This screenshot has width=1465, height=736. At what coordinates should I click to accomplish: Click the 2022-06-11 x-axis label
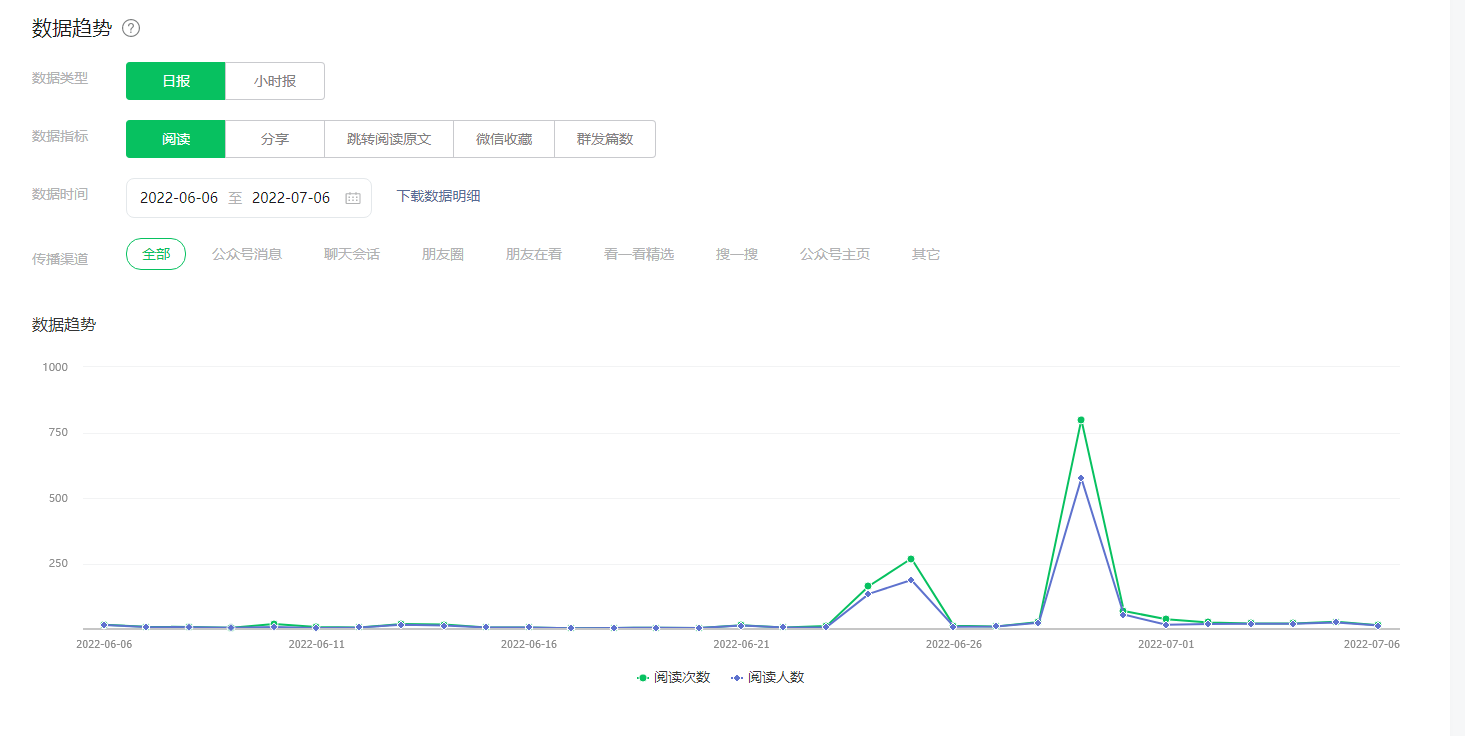(316, 644)
